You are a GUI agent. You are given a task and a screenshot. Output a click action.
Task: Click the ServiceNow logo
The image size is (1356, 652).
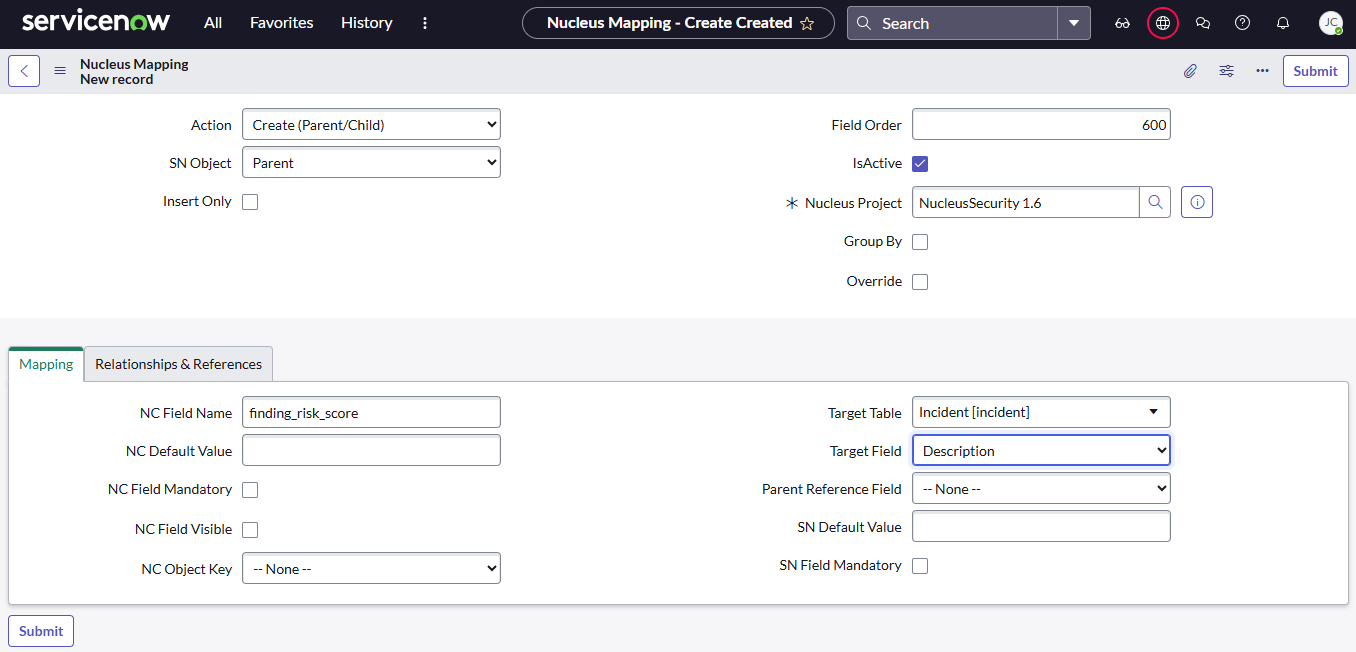[96, 22]
